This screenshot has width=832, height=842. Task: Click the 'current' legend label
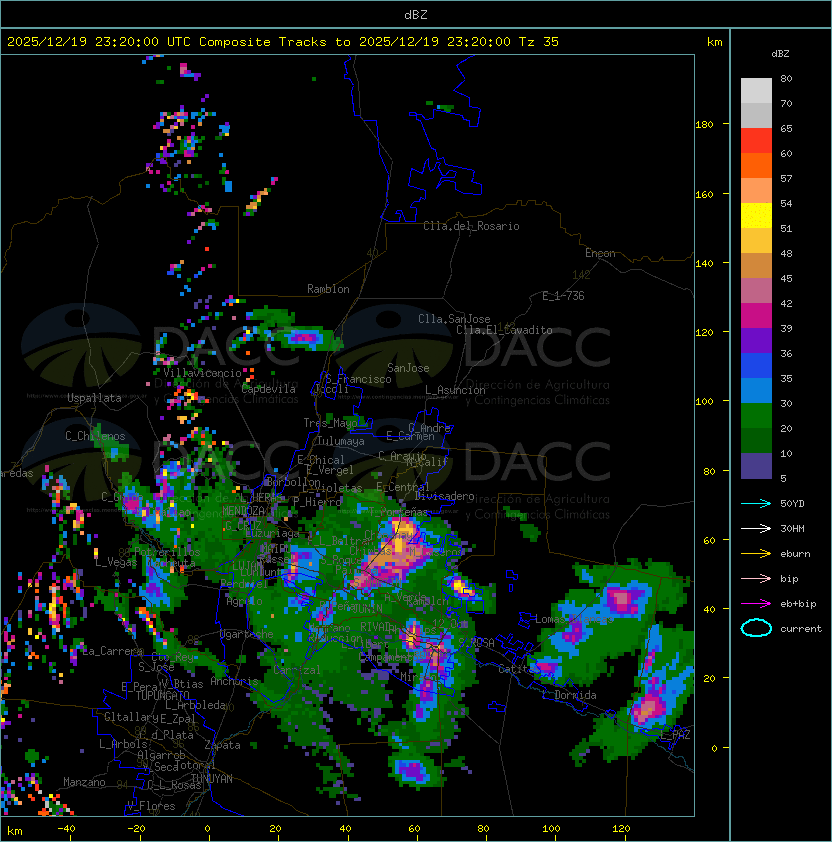click(x=801, y=628)
